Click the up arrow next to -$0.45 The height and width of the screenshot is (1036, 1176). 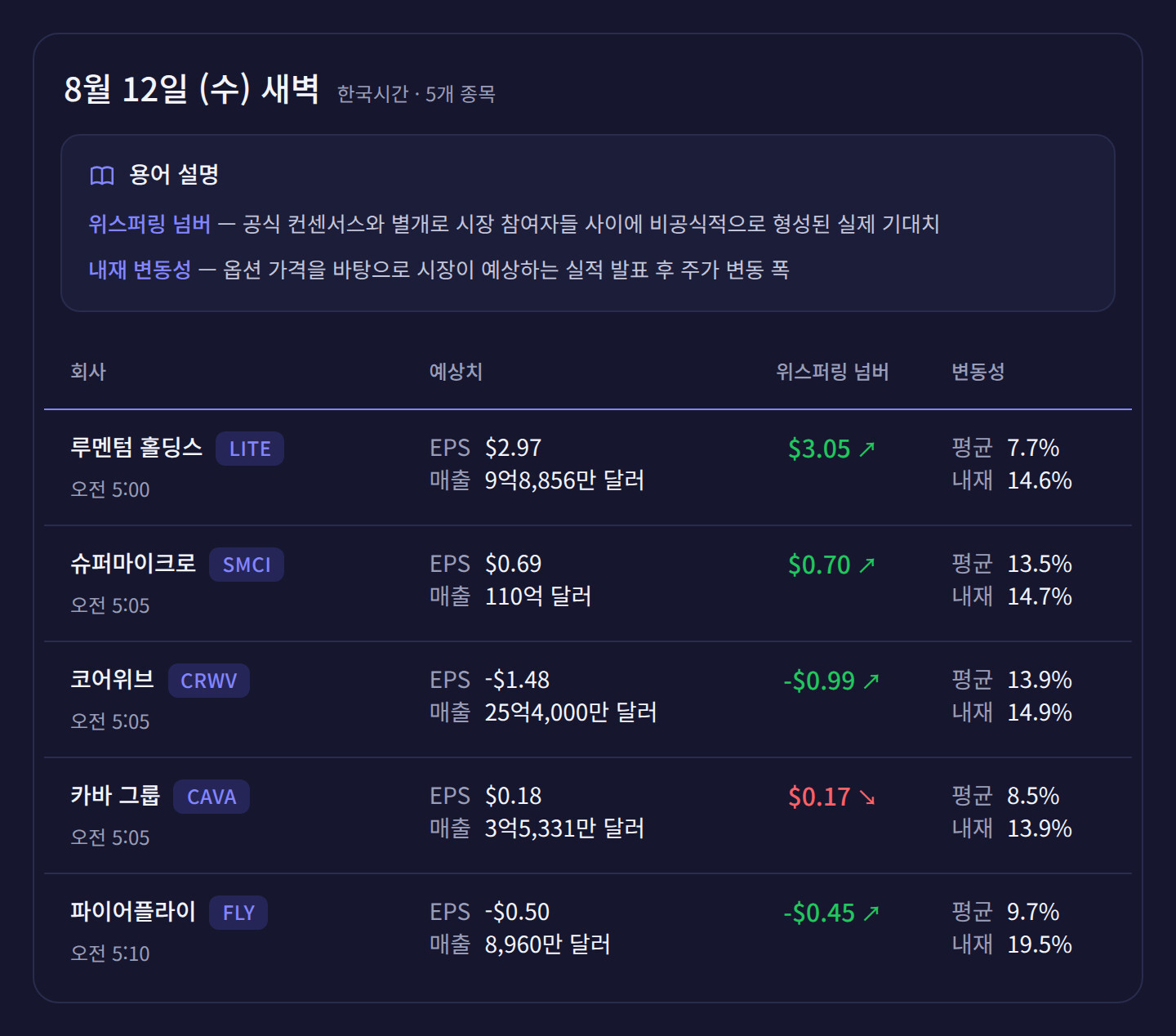871,913
